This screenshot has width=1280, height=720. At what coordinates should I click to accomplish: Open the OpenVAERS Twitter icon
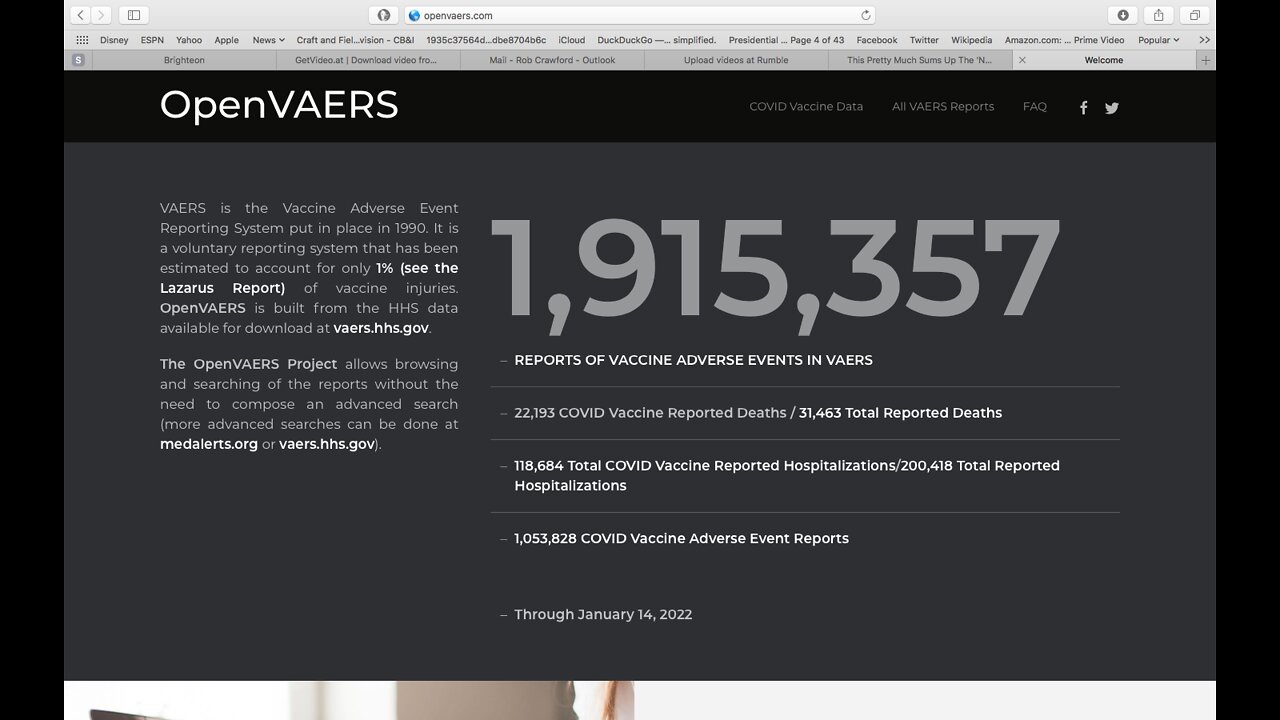pos(1112,108)
